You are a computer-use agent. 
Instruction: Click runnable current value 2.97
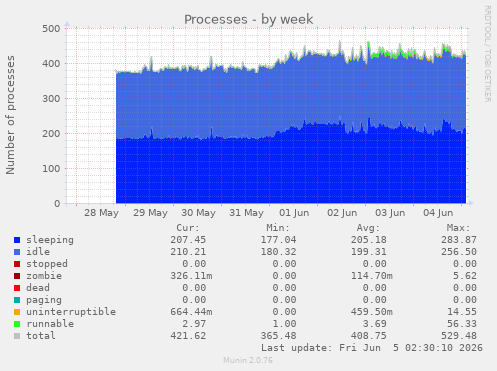click(194, 324)
